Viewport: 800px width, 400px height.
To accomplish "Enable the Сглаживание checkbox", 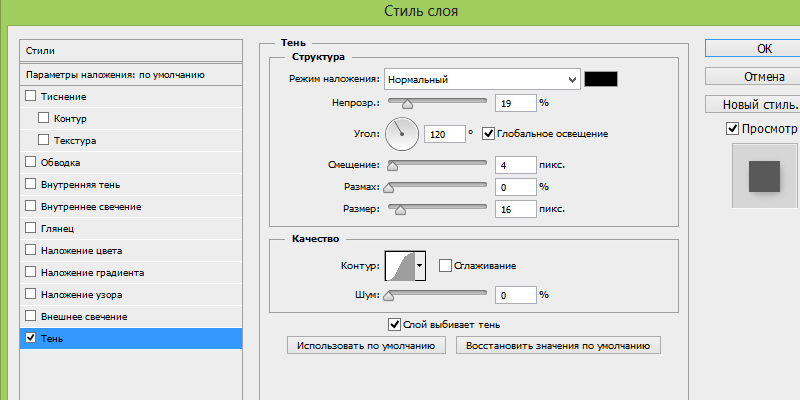I will [x=445, y=265].
